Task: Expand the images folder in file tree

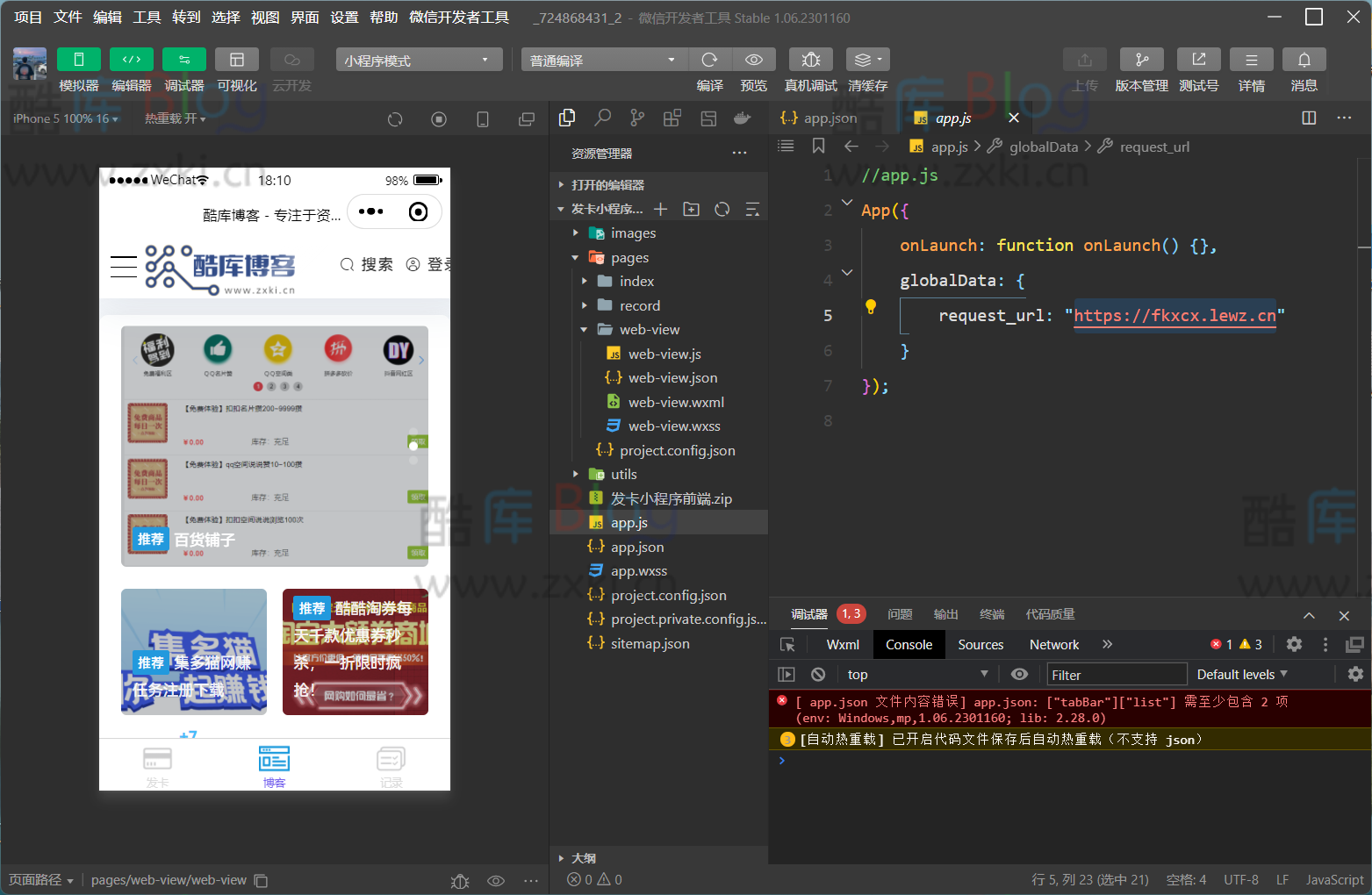Action: pos(633,233)
